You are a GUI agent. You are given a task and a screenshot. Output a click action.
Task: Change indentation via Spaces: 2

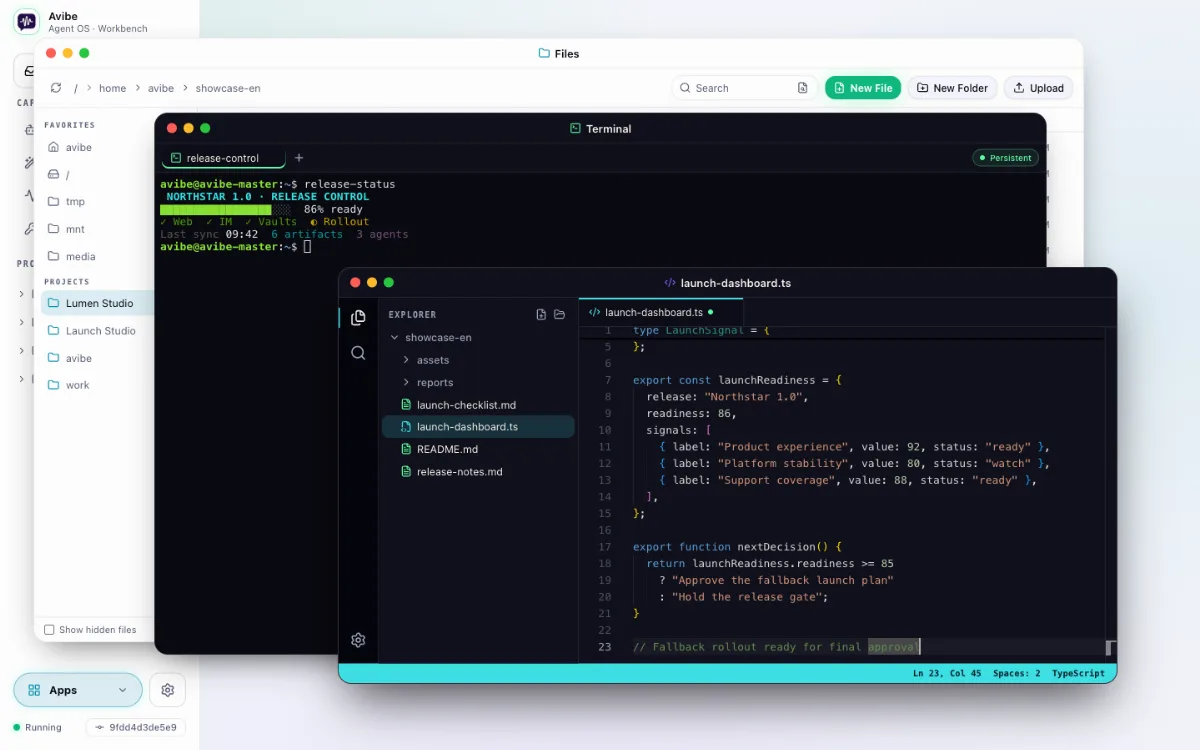[x=1016, y=673]
